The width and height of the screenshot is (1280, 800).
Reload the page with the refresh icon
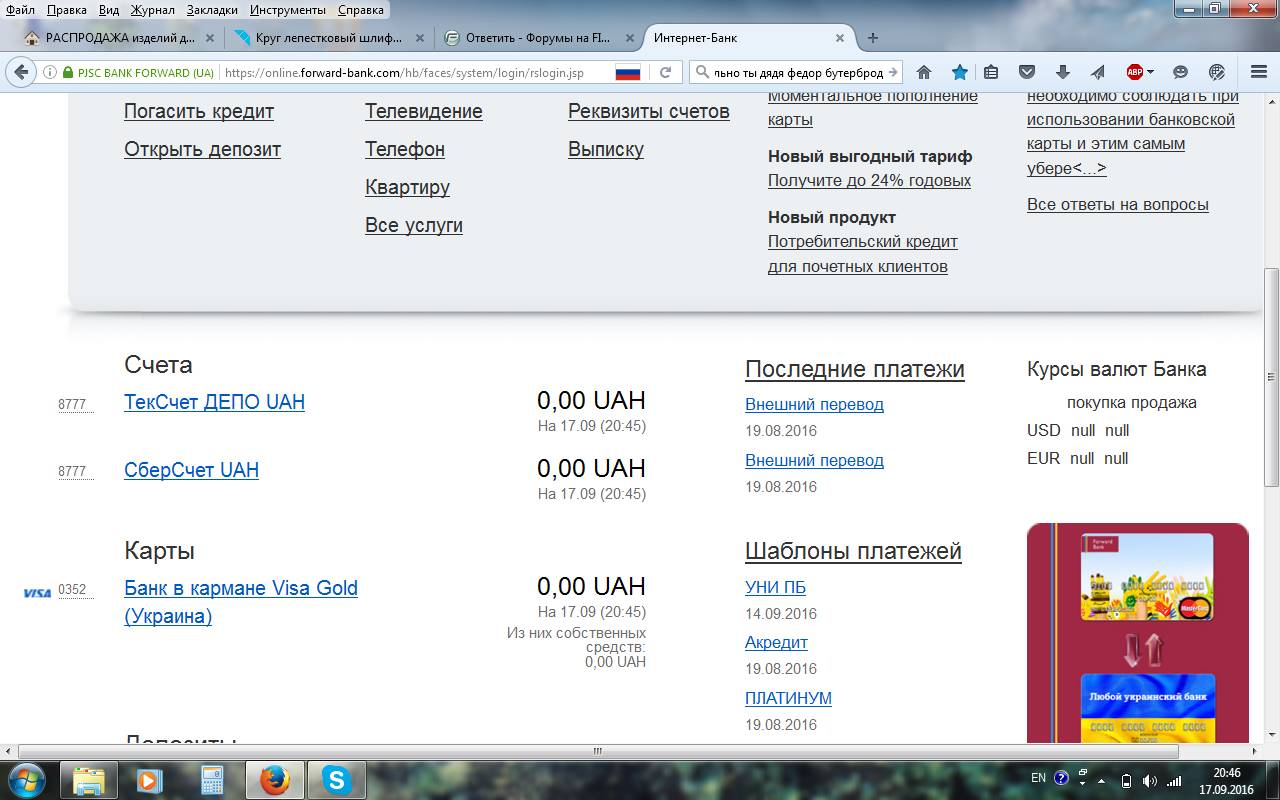pos(665,73)
